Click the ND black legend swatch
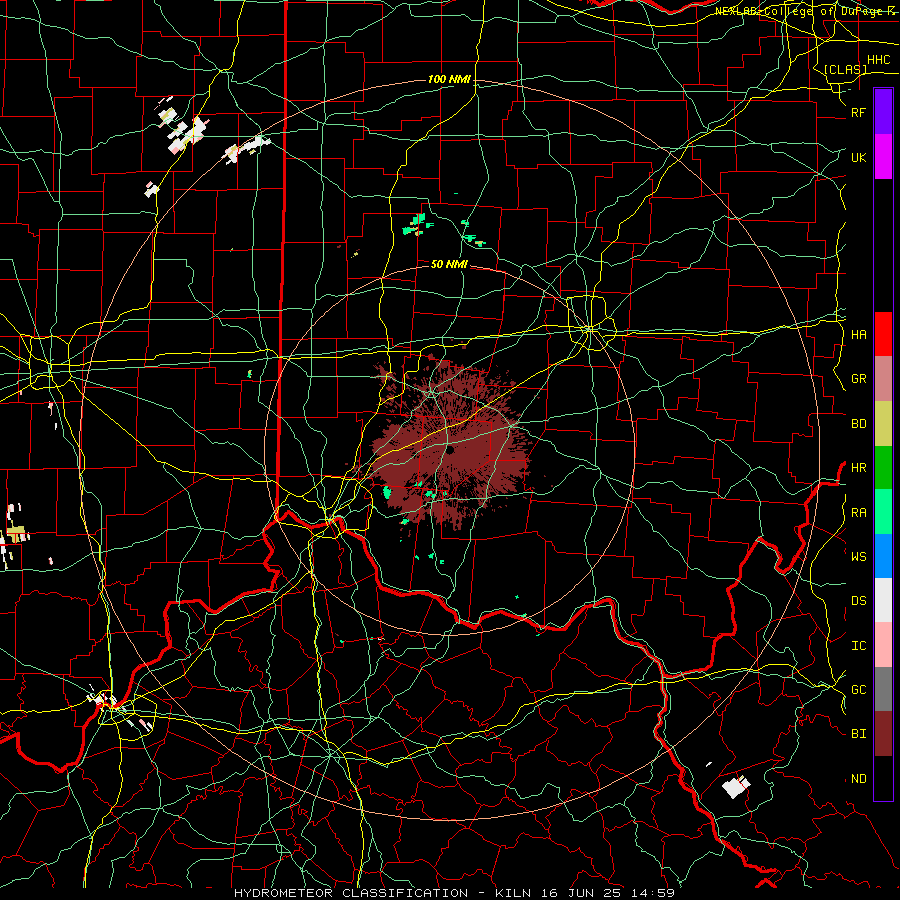Viewport: 900px width, 900px height. tap(883, 778)
